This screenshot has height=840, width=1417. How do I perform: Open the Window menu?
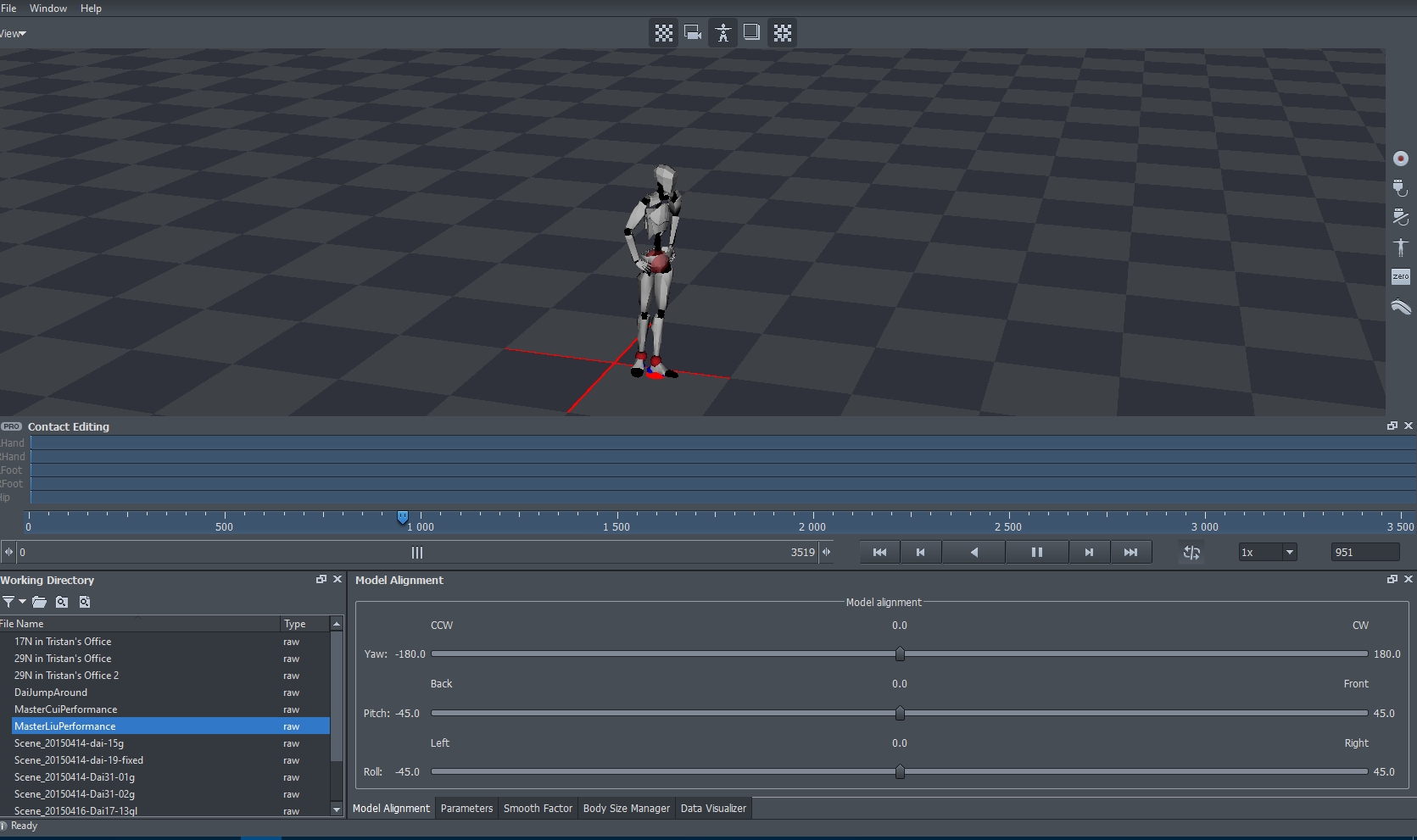coord(48,8)
